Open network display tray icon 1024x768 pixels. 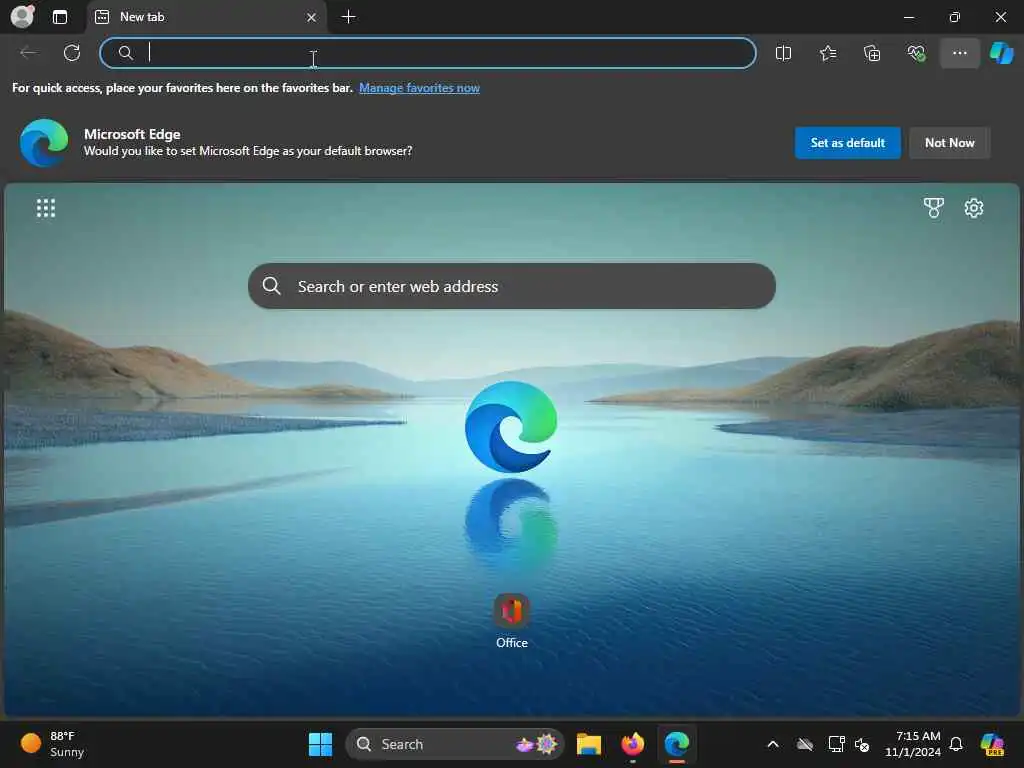click(836, 744)
